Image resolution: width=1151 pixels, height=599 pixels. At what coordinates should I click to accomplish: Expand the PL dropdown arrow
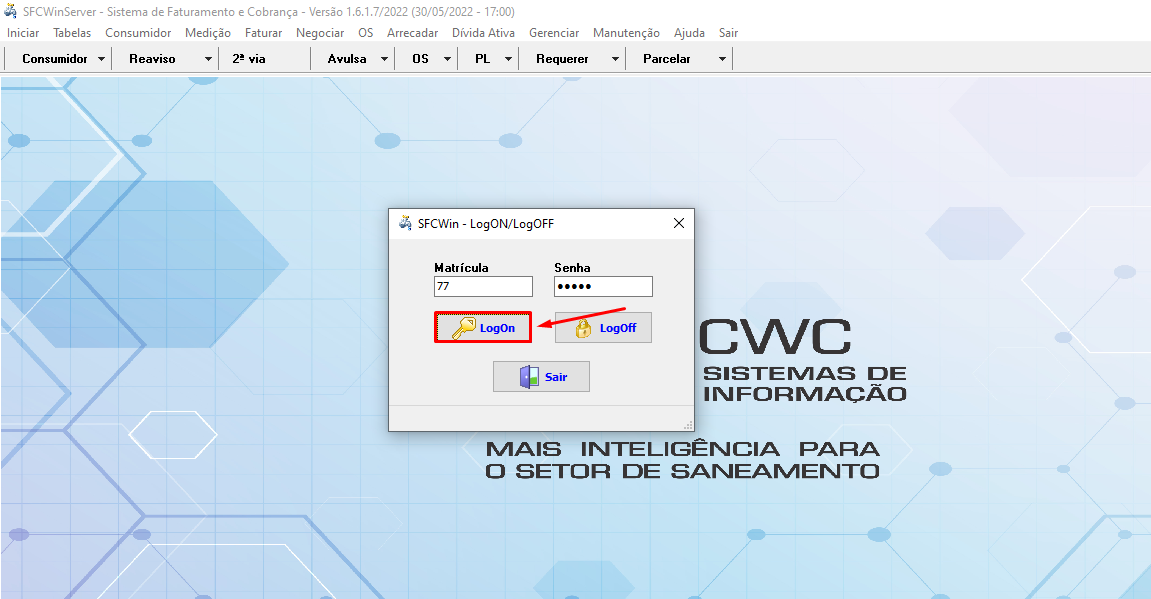pyautogui.click(x=508, y=58)
